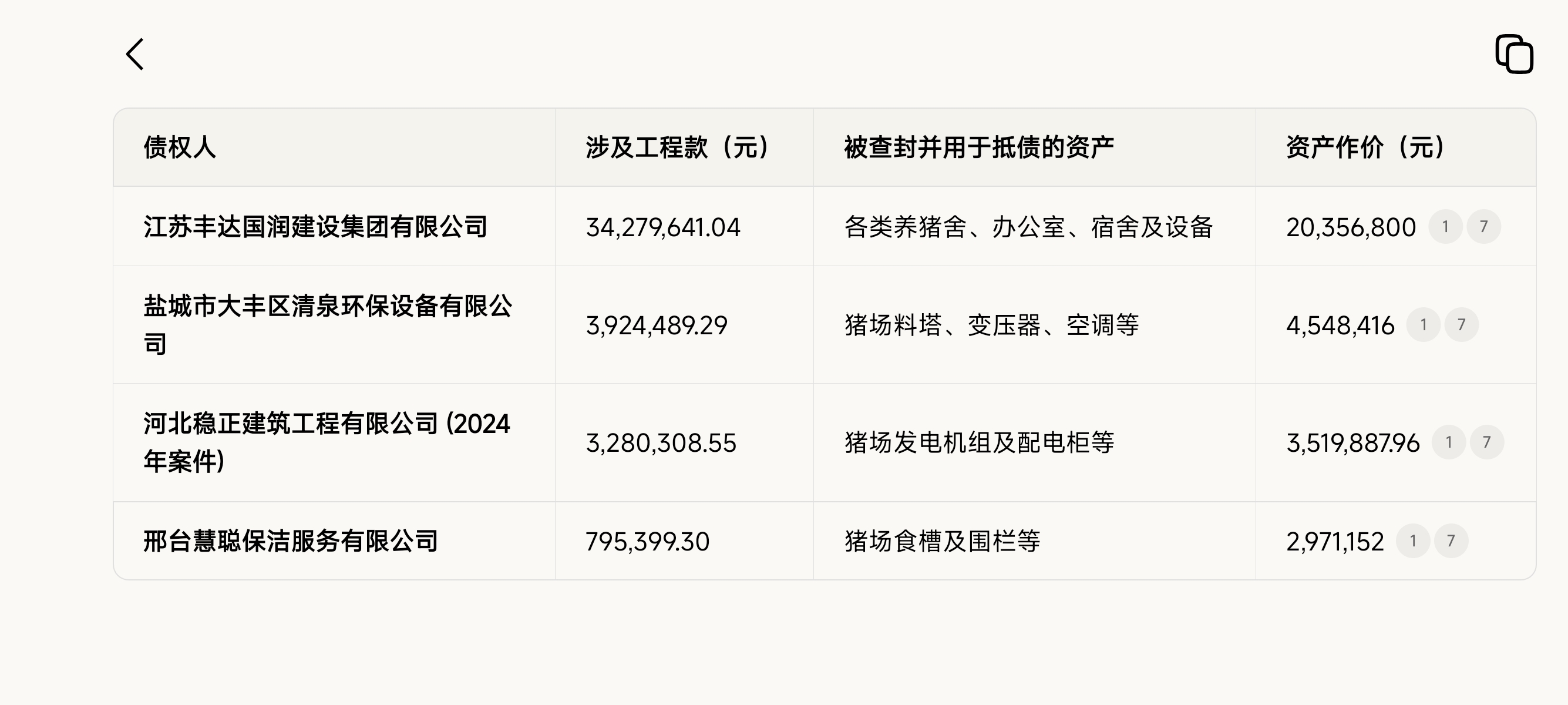Click the 资产作价（元） column header
Viewport: 1568px width, 705px height.
click(x=1365, y=147)
